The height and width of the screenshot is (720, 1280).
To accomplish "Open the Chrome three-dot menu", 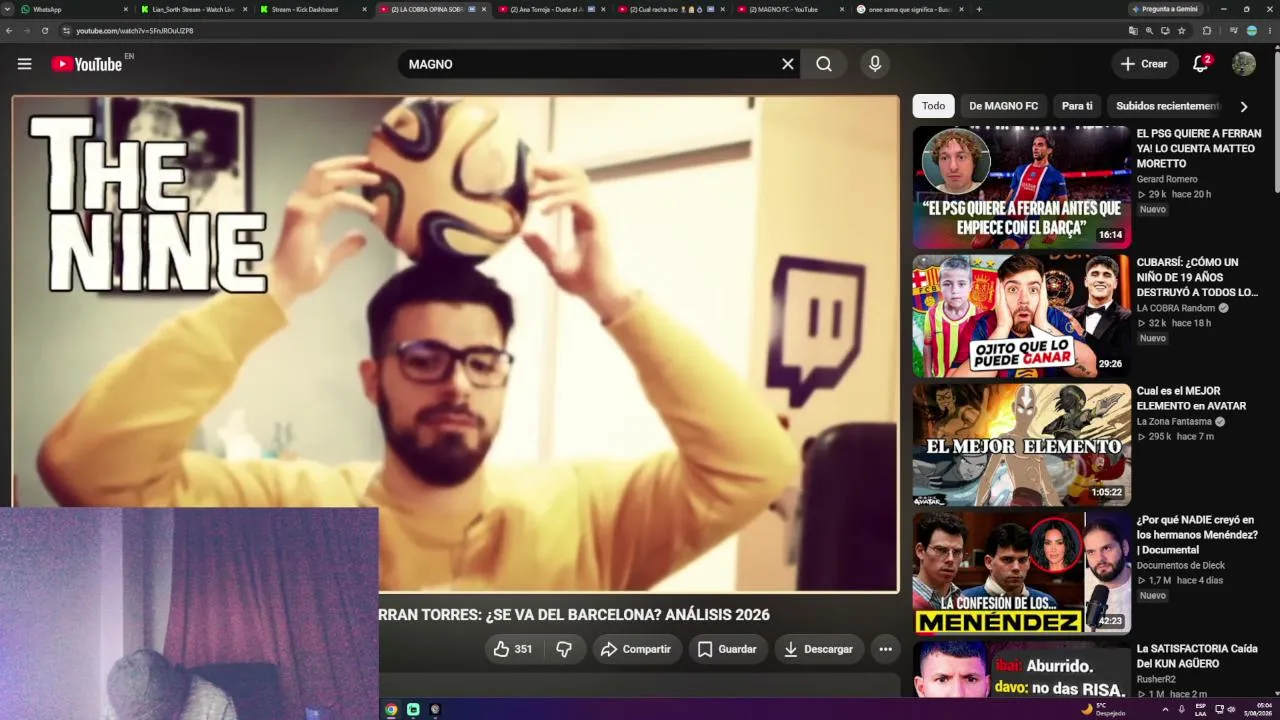I will click(x=1269, y=31).
